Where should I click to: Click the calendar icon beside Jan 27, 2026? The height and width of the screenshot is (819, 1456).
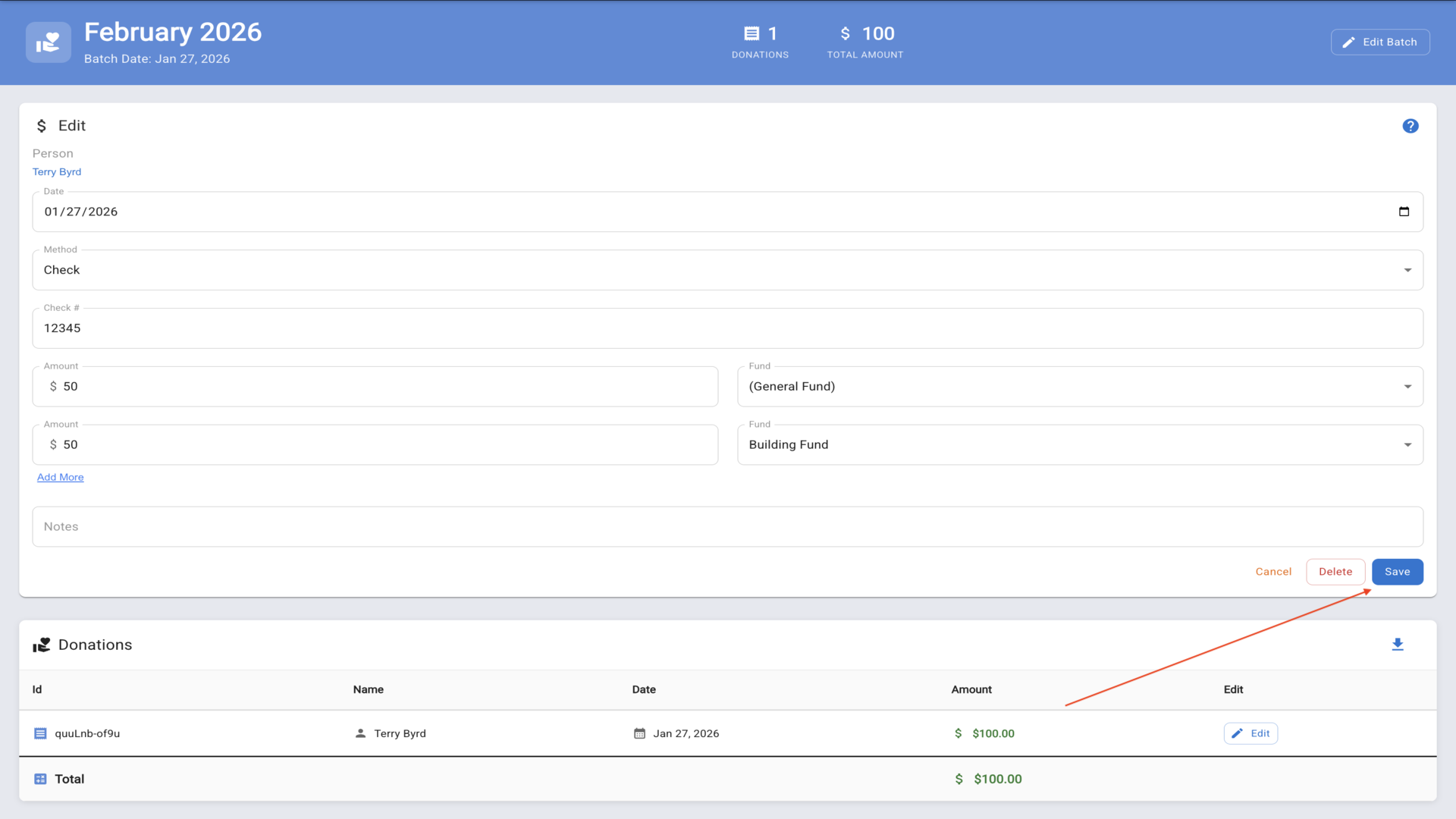tap(639, 733)
